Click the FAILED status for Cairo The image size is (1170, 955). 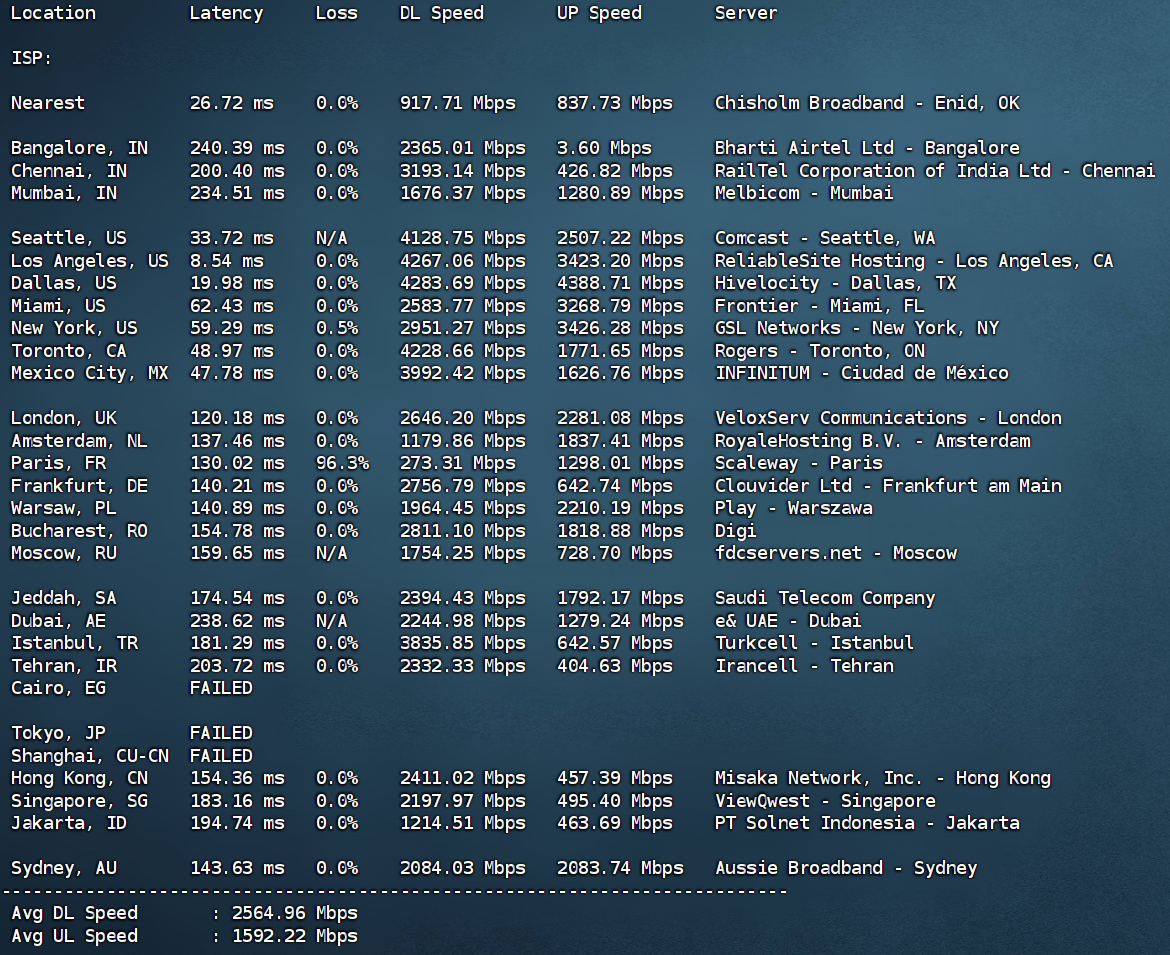coord(221,688)
